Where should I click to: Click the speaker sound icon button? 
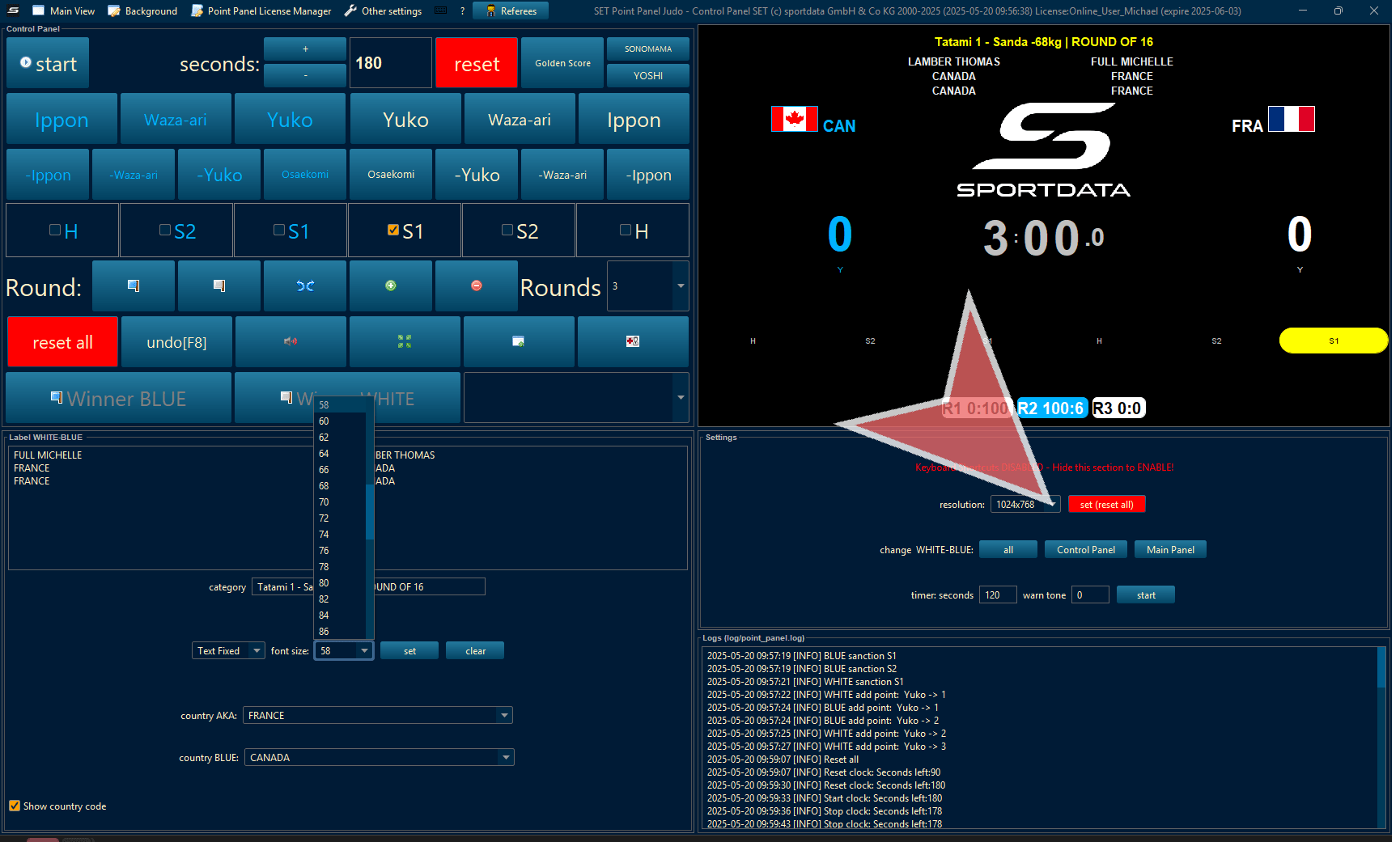click(x=291, y=341)
